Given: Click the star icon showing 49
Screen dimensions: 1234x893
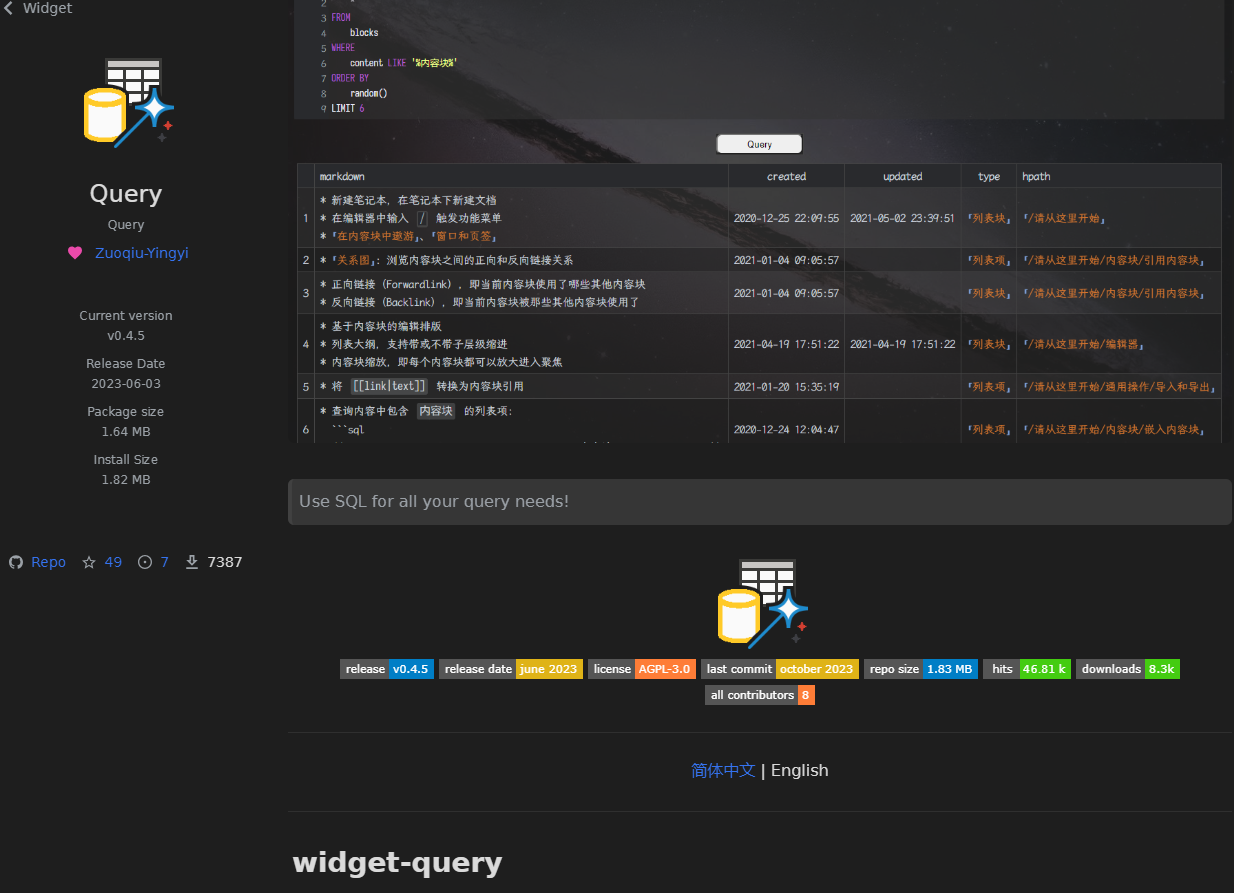Looking at the screenshot, I should tap(89, 562).
